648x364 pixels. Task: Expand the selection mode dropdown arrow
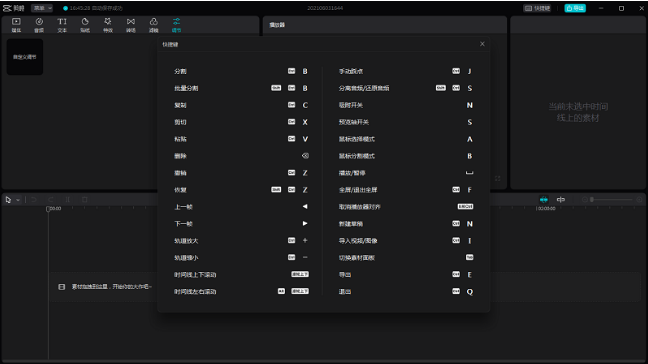pos(18,200)
